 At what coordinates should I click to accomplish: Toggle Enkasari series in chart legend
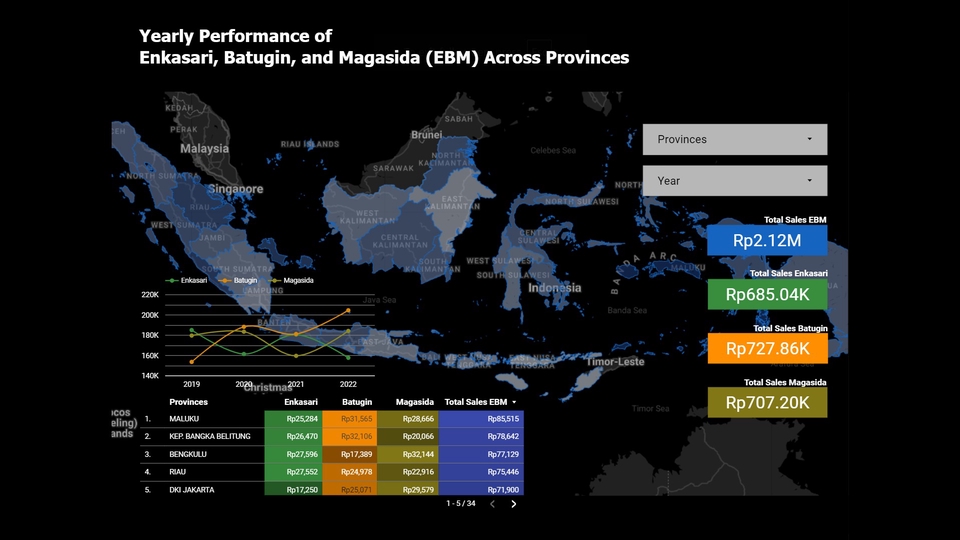187,280
